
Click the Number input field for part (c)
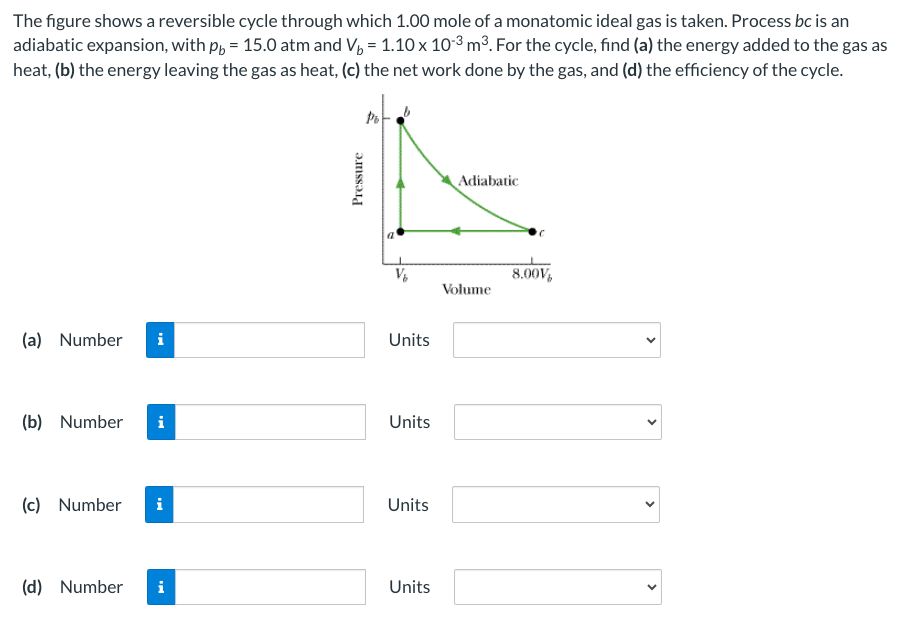pos(270,505)
